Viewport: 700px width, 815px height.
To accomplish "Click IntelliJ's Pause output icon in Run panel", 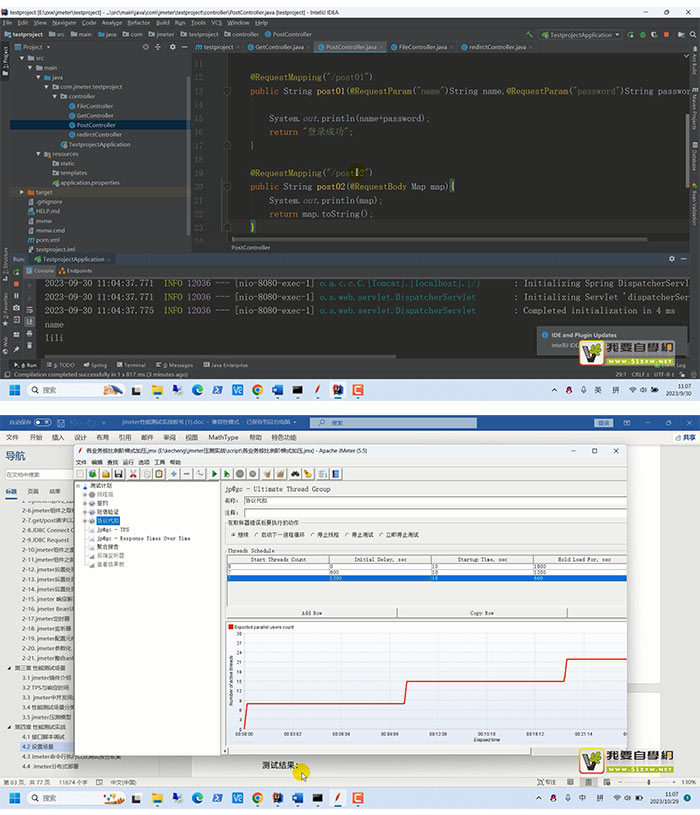I will [x=16, y=296].
